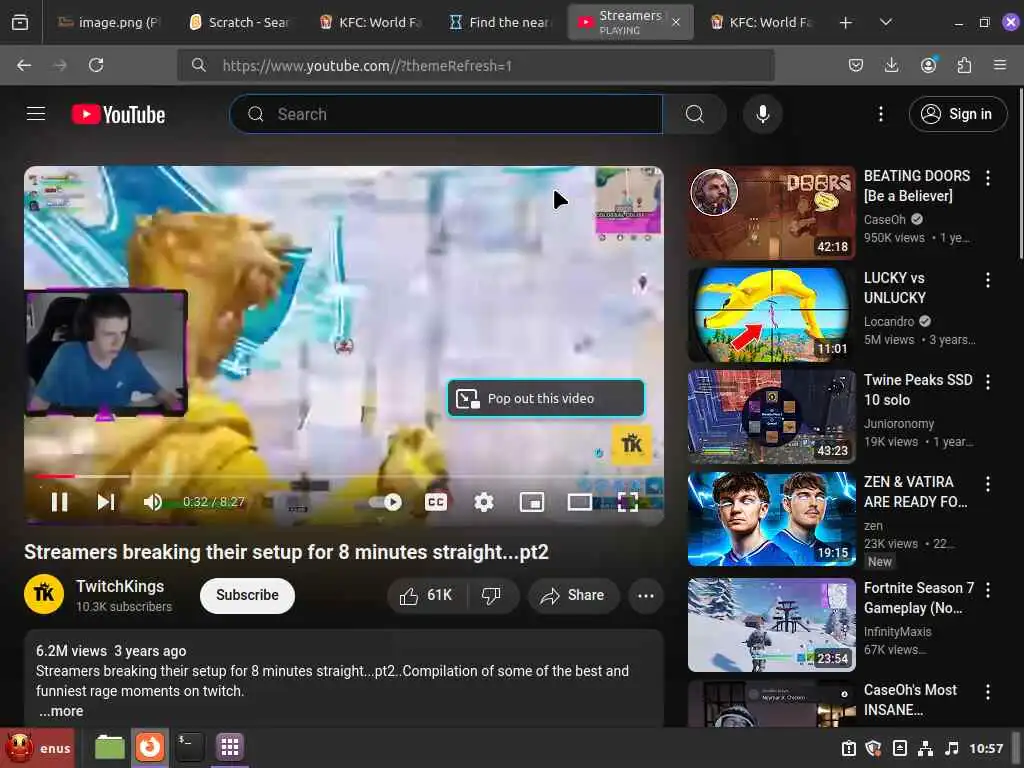List all tabs dropdown arrow
Screen dimensions: 1024x768
[x=886, y=22]
